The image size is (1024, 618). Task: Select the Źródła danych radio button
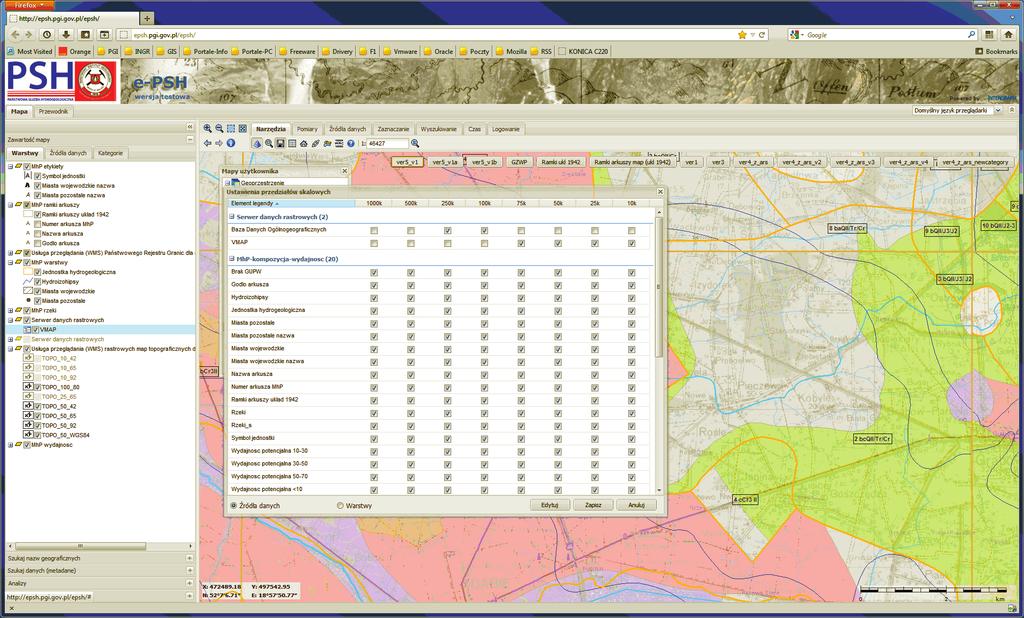tap(233, 506)
